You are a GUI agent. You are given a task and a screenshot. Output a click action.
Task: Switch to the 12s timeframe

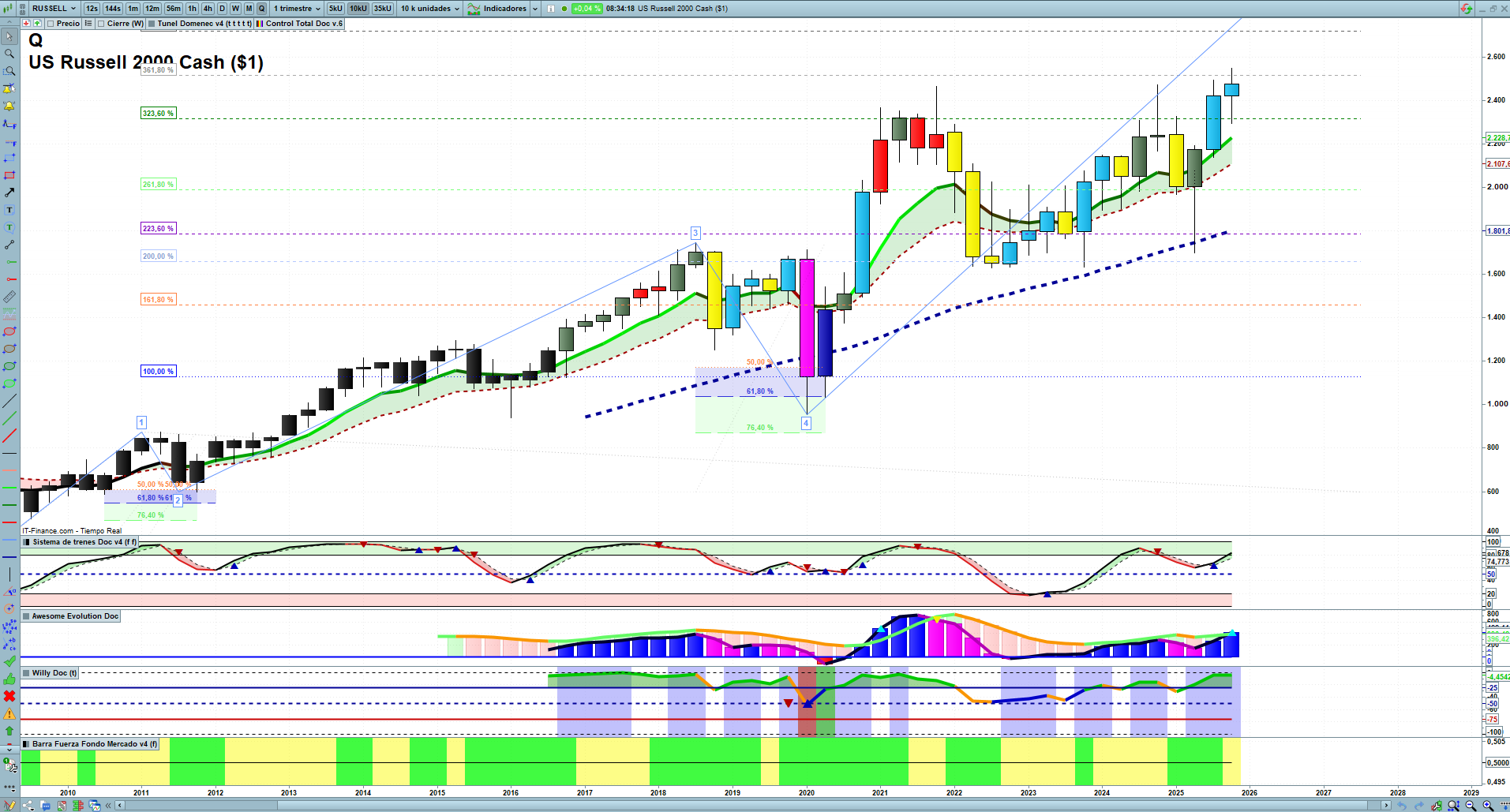click(92, 9)
